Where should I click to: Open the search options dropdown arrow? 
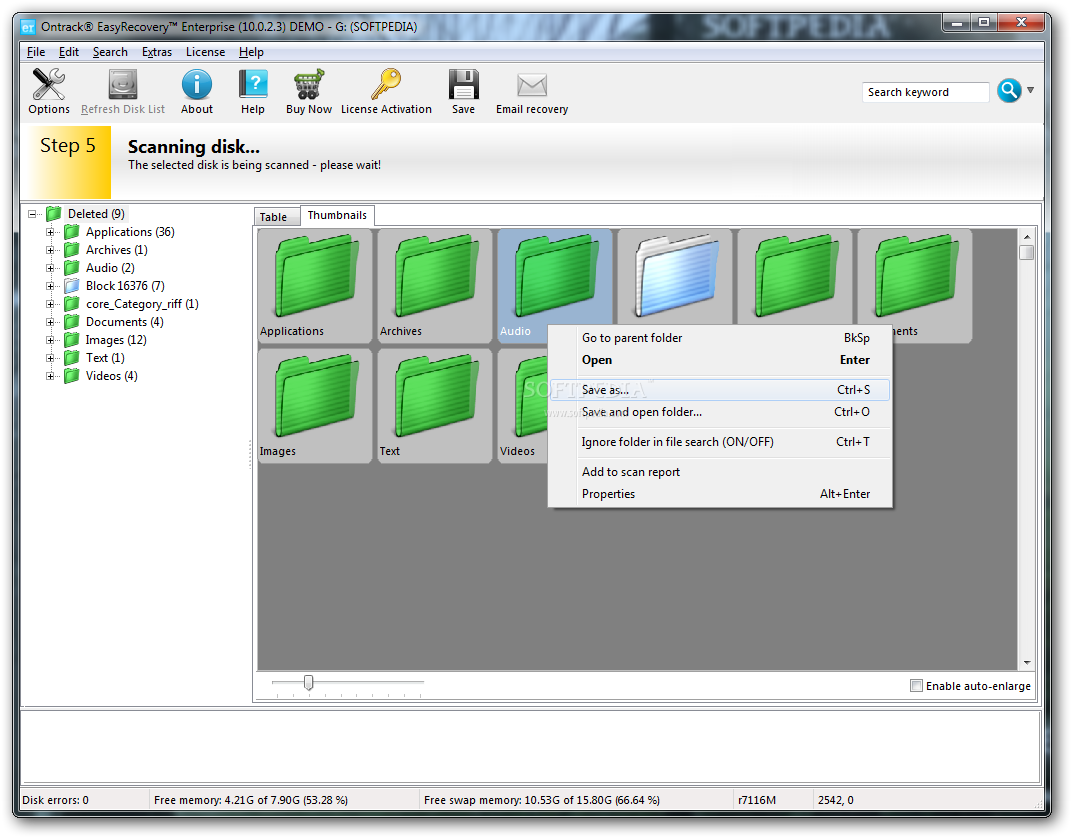click(1030, 90)
